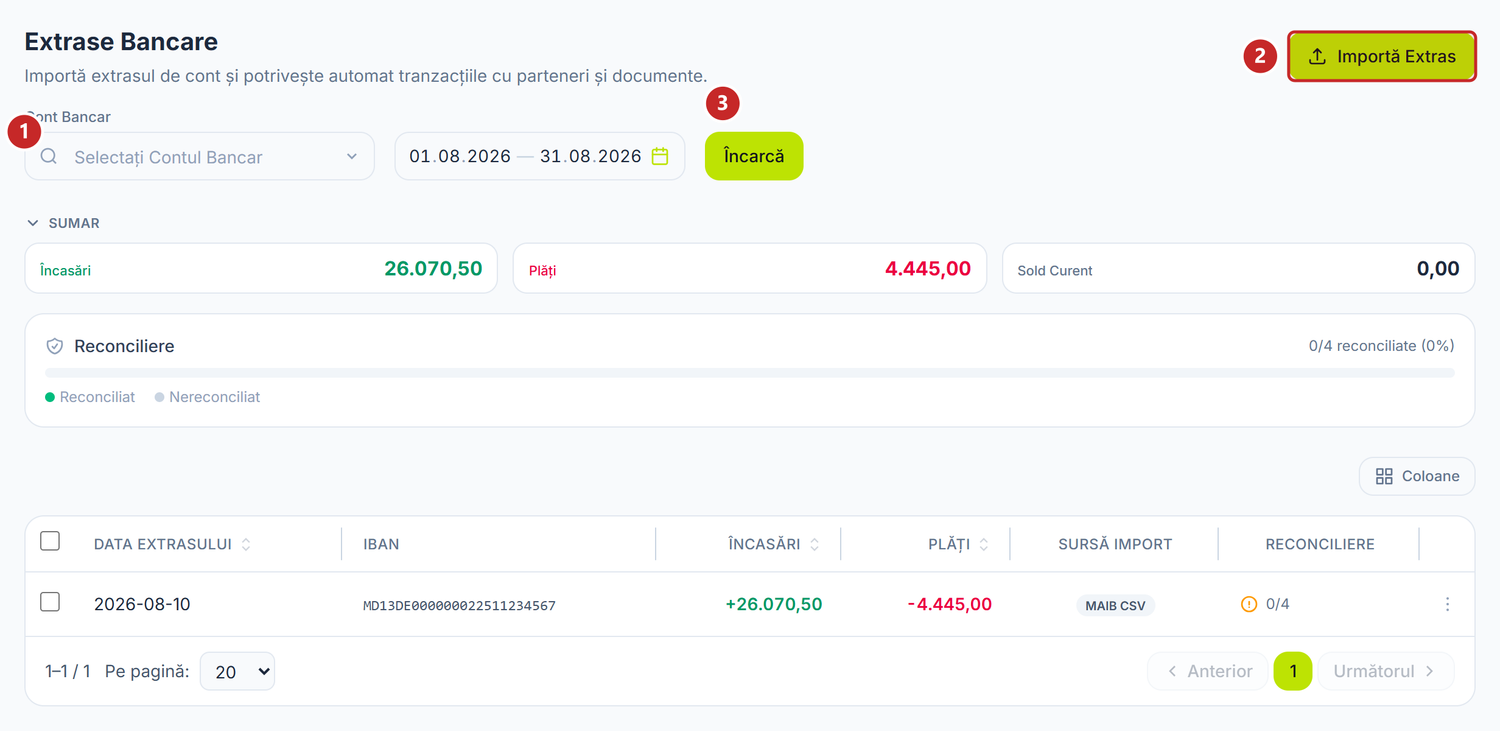
Task: Click the Încasări summary card
Action: tap(261, 268)
